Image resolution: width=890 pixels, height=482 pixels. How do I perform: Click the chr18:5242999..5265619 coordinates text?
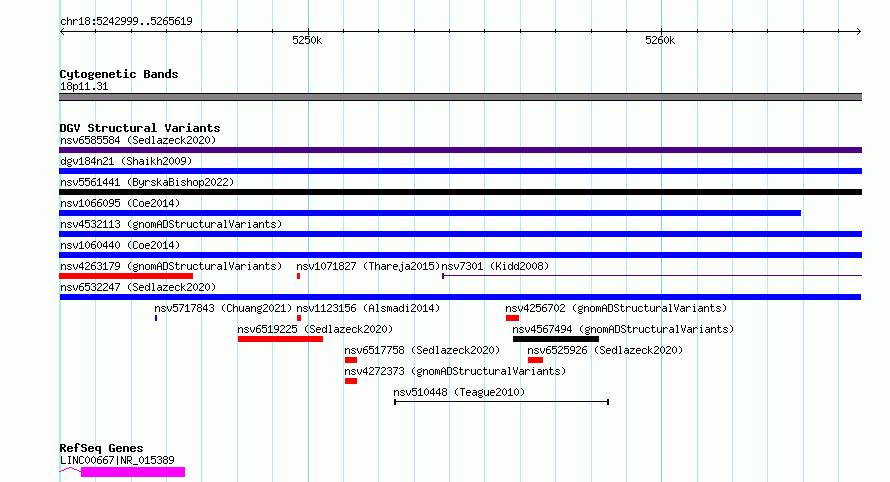click(x=126, y=22)
